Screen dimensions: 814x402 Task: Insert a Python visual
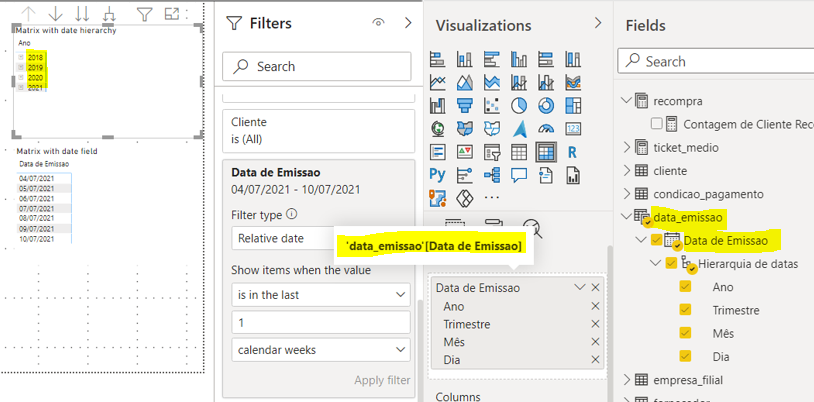click(x=438, y=175)
